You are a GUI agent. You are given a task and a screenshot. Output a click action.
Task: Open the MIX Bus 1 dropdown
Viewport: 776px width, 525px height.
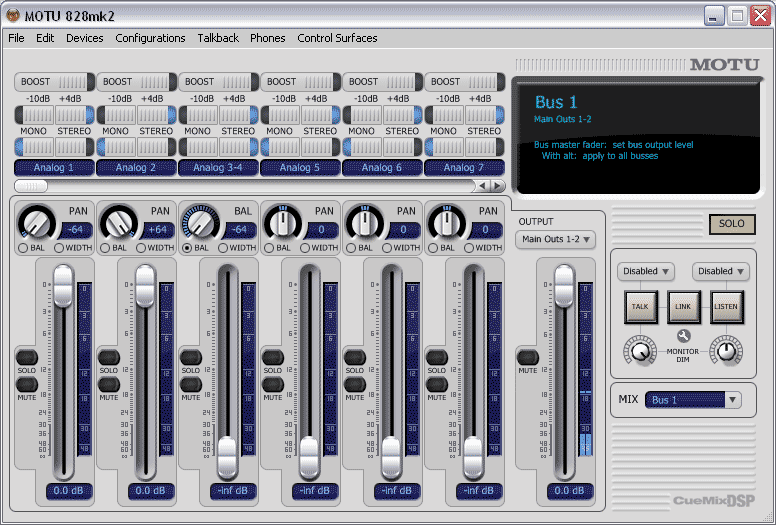pyautogui.click(x=693, y=400)
